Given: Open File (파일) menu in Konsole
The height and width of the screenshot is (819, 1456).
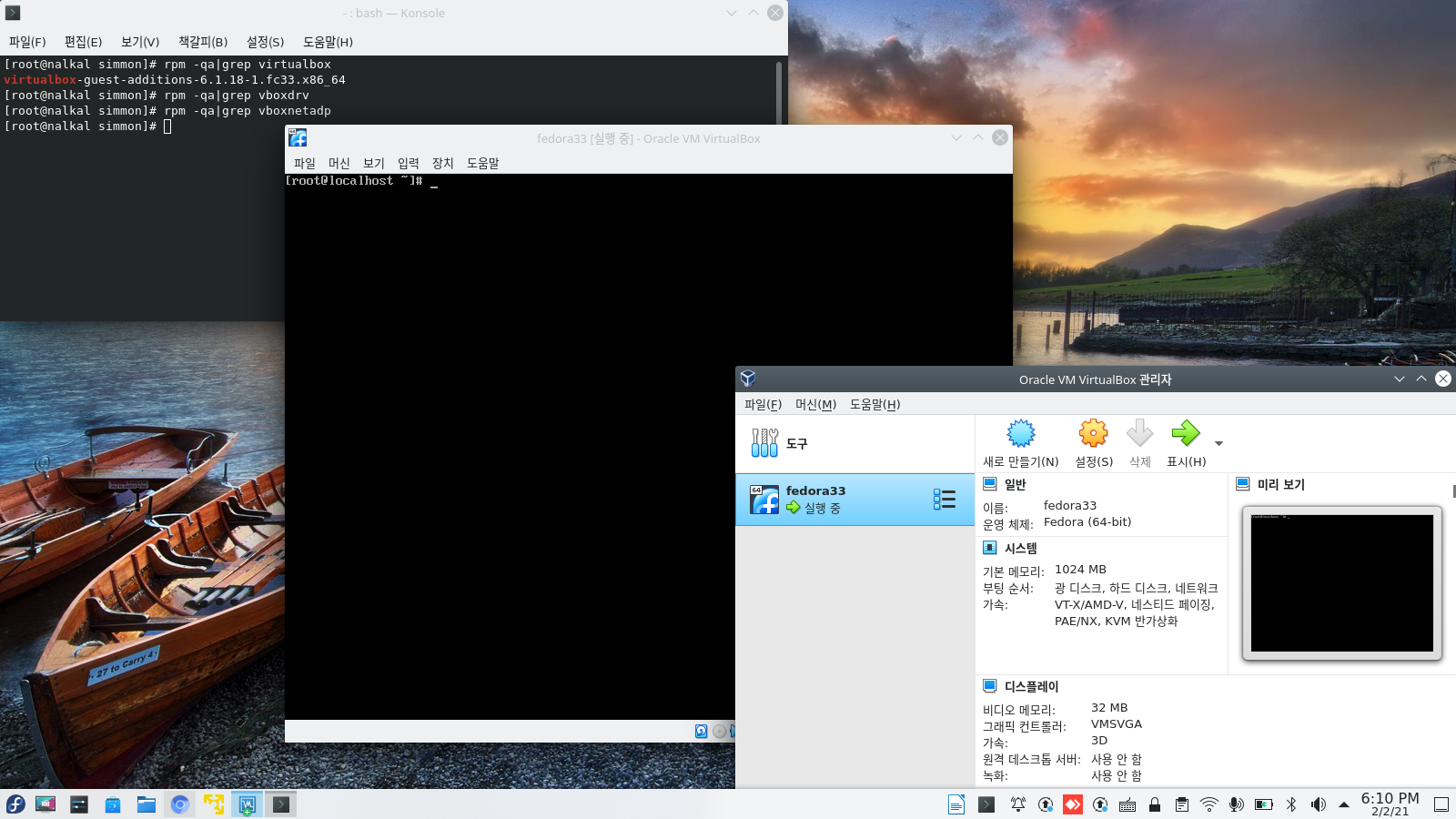Looking at the screenshot, I should (x=27, y=42).
